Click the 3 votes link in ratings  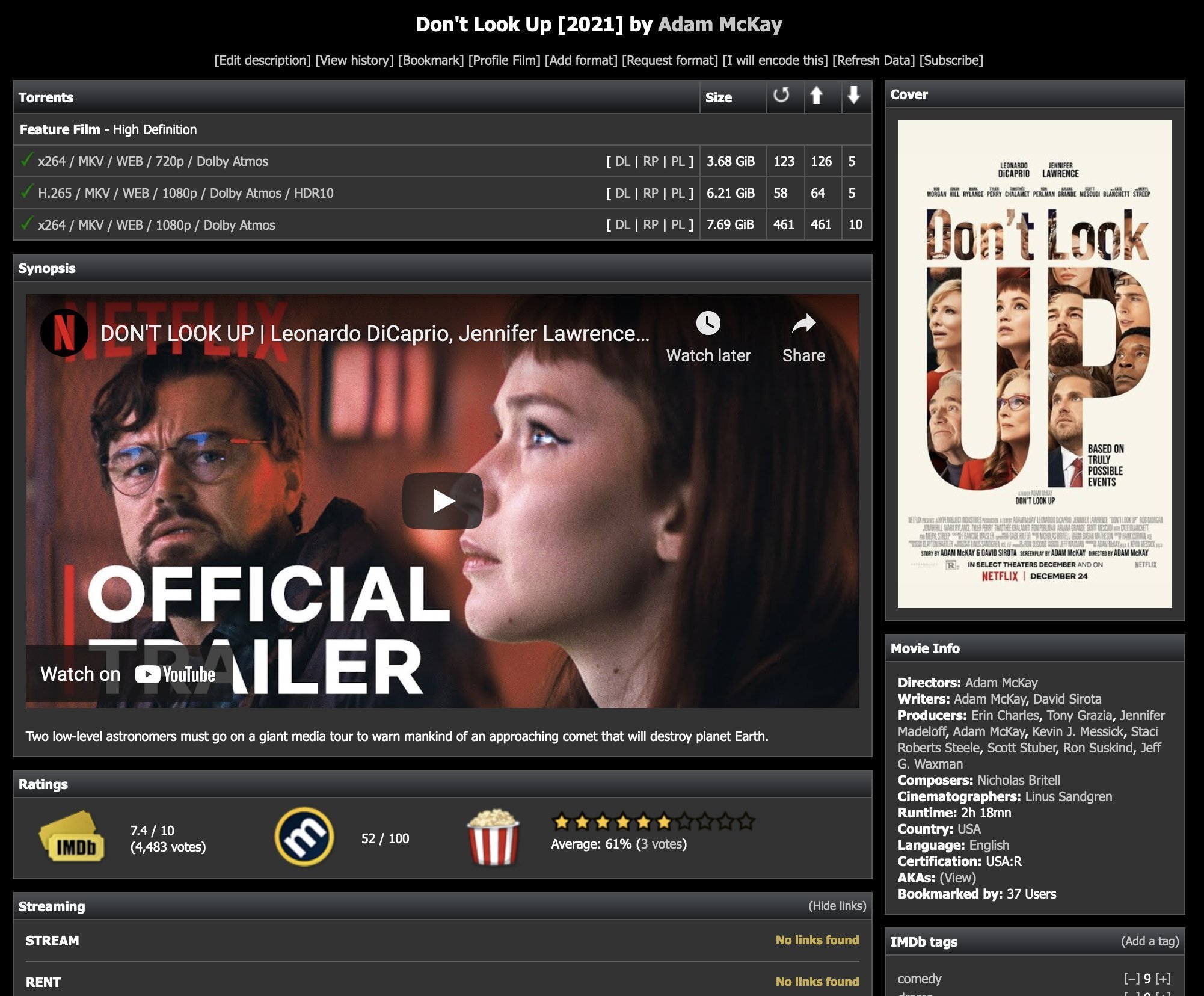662,844
